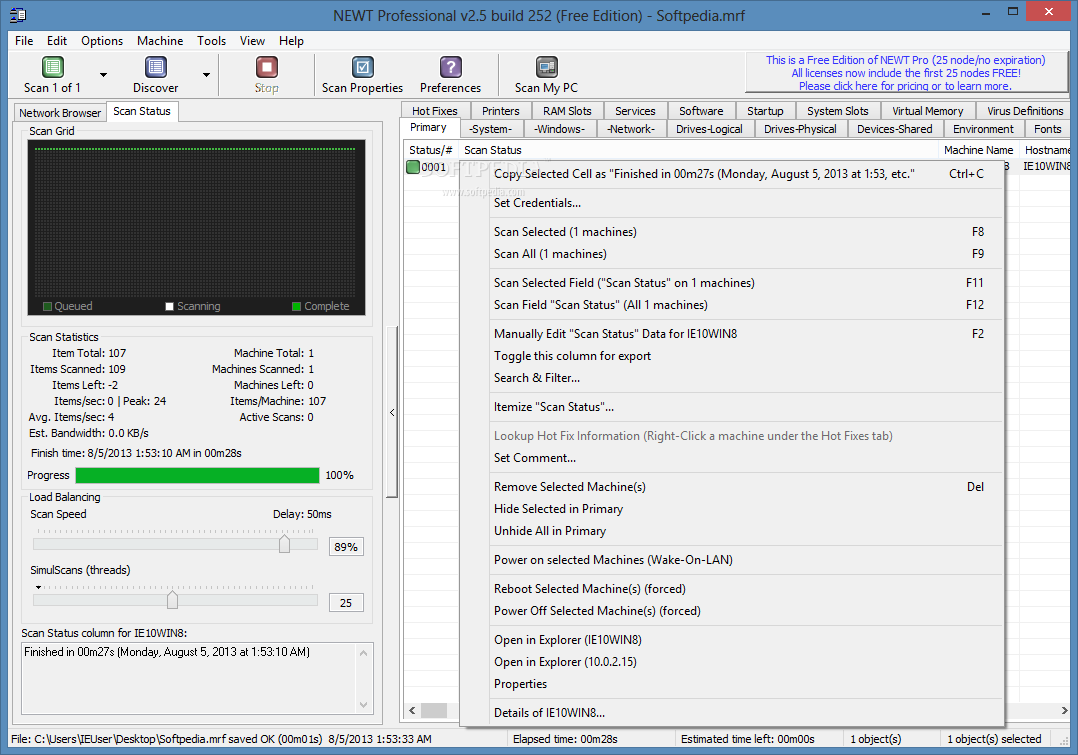Open the RAM Slots tab
The width and height of the screenshot is (1078, 755).
pyautogui.click(x=567, y=111)
